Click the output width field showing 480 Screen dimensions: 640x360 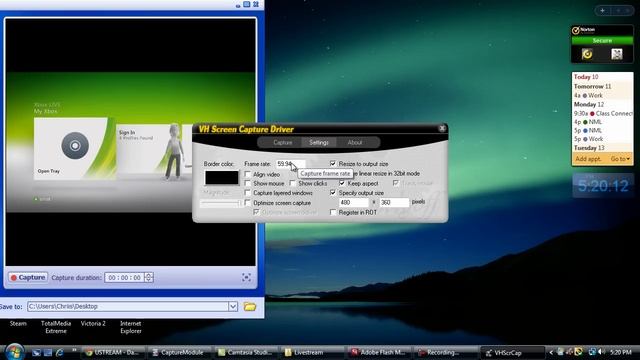pos(353,202)
